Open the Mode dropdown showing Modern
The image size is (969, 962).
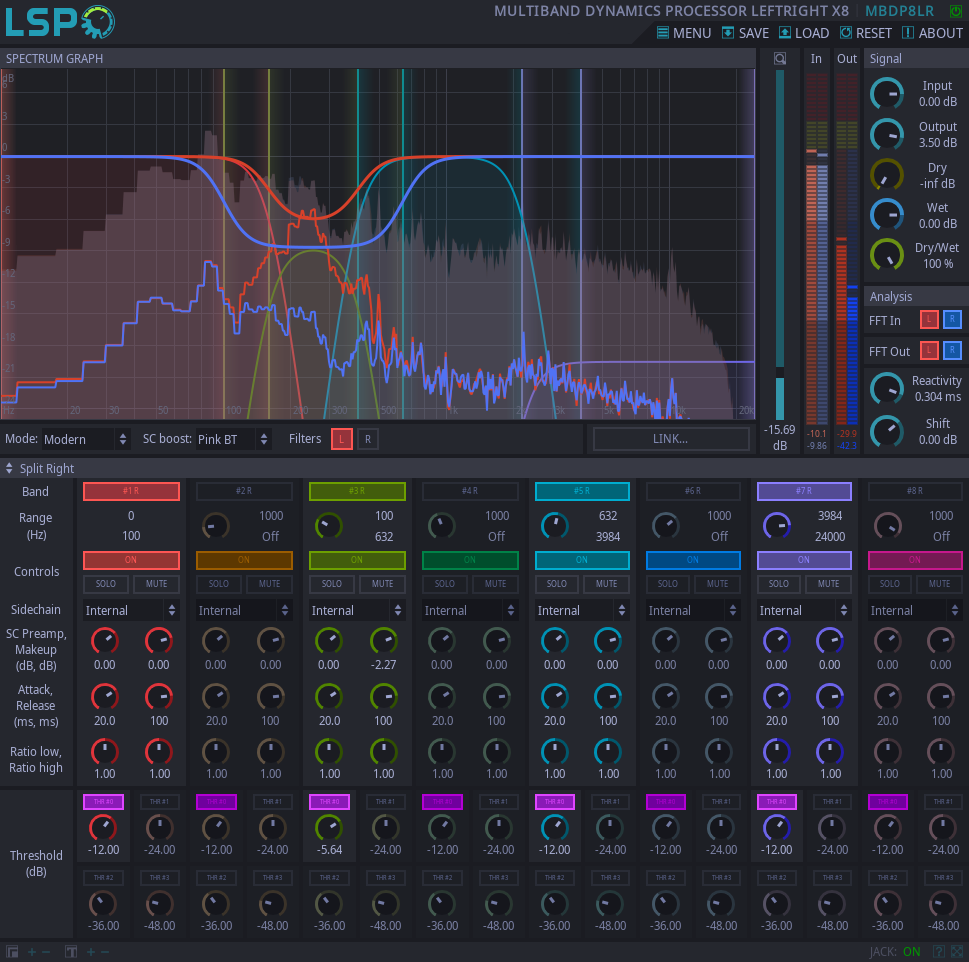tap(85, 439)
